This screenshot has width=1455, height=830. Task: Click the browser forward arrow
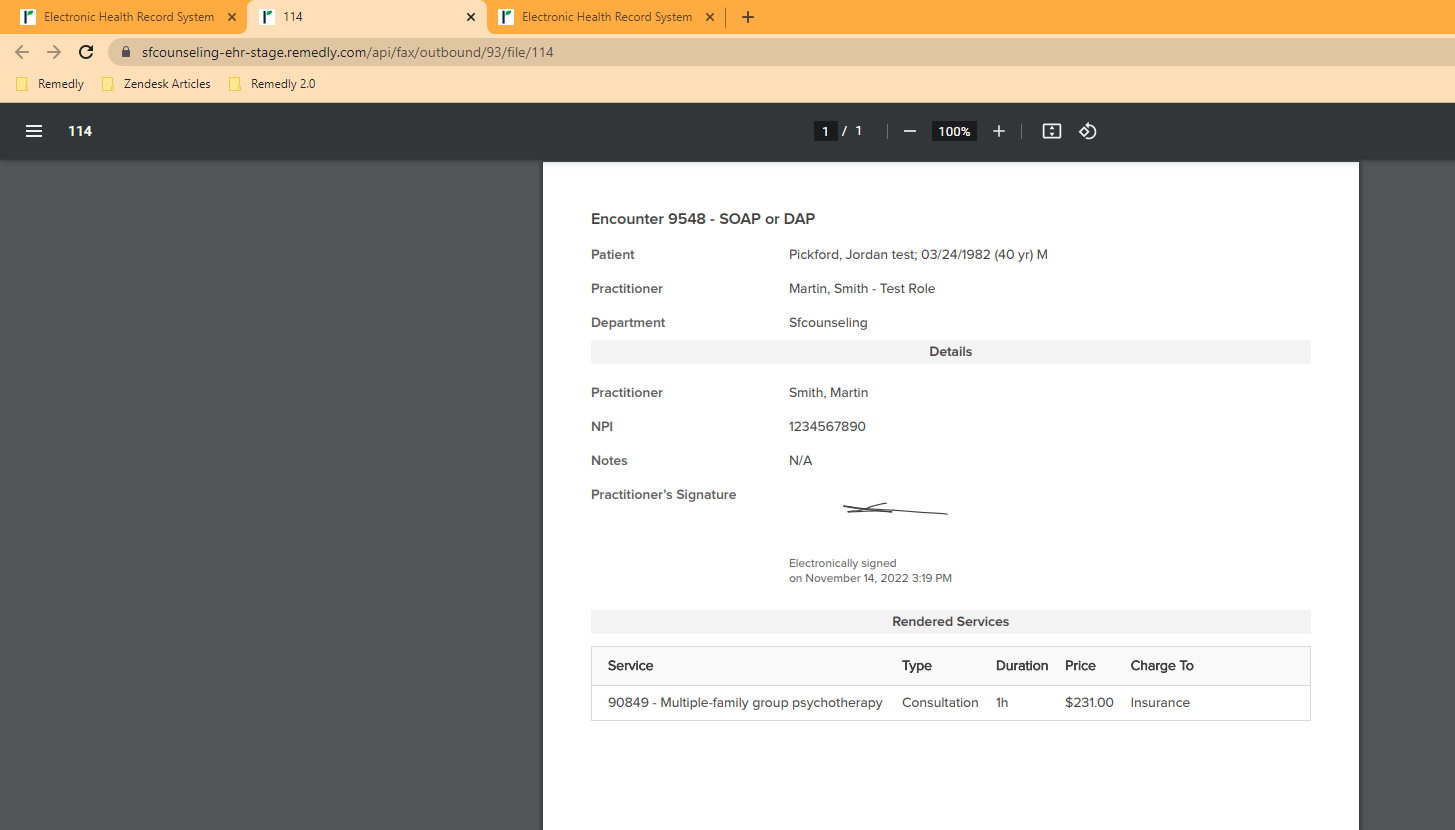tap(54, 52)
